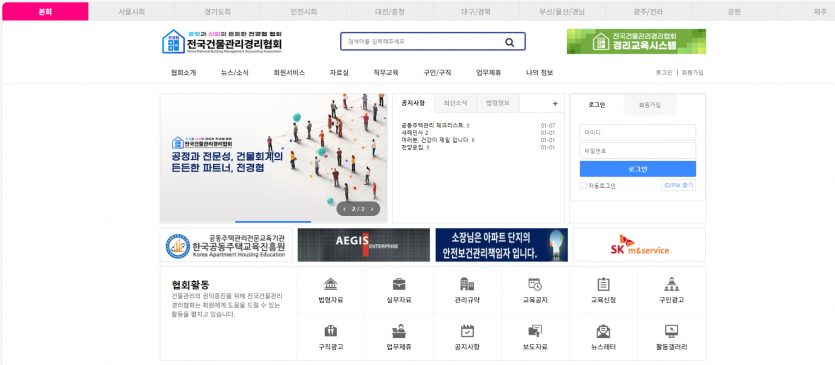This screenshot has width=835, height=365.
Task: Select the 인천시회 region tab
Action: pyautogui.click(x=304, y=11)
